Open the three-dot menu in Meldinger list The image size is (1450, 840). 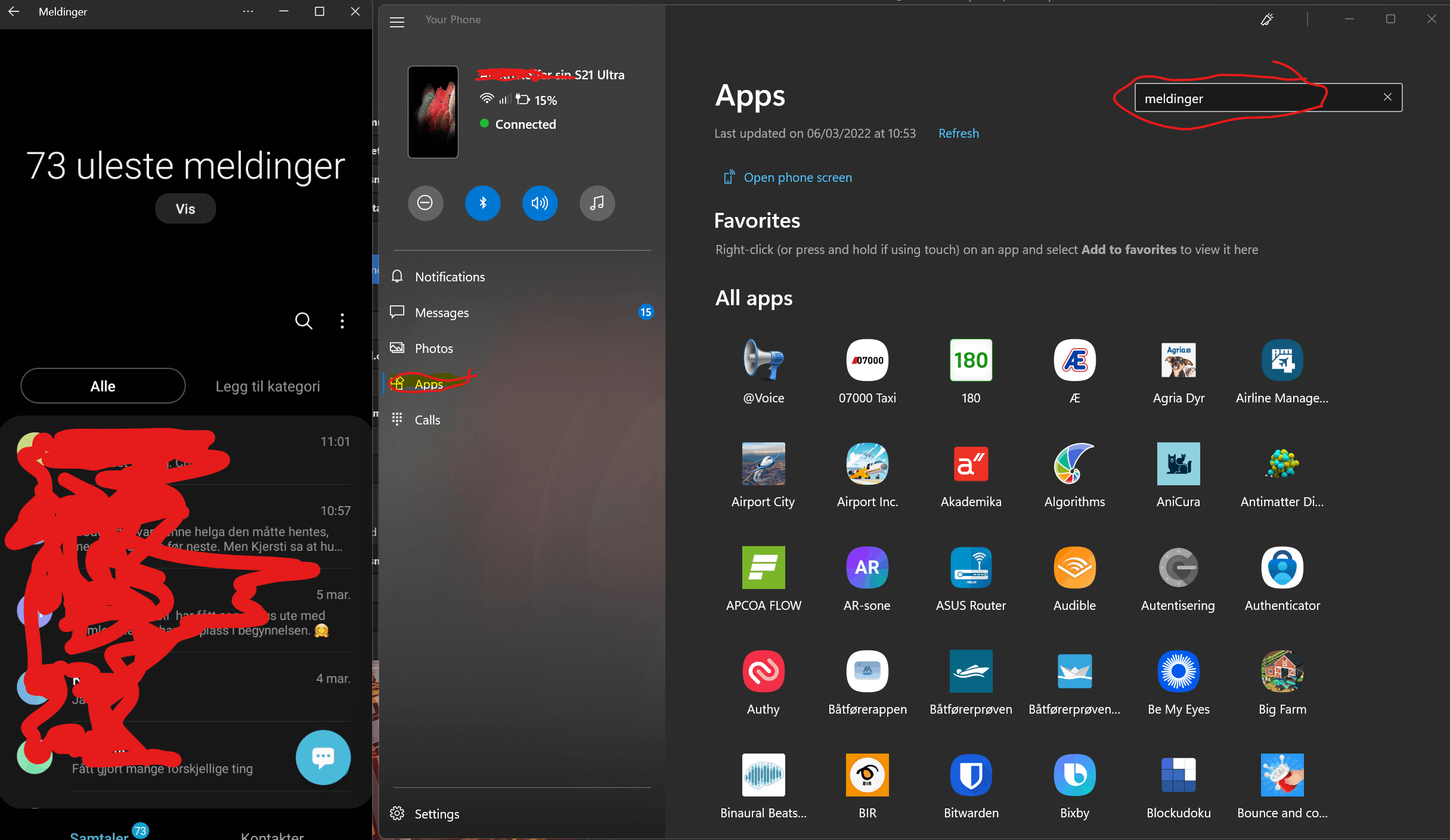[342, 321]
